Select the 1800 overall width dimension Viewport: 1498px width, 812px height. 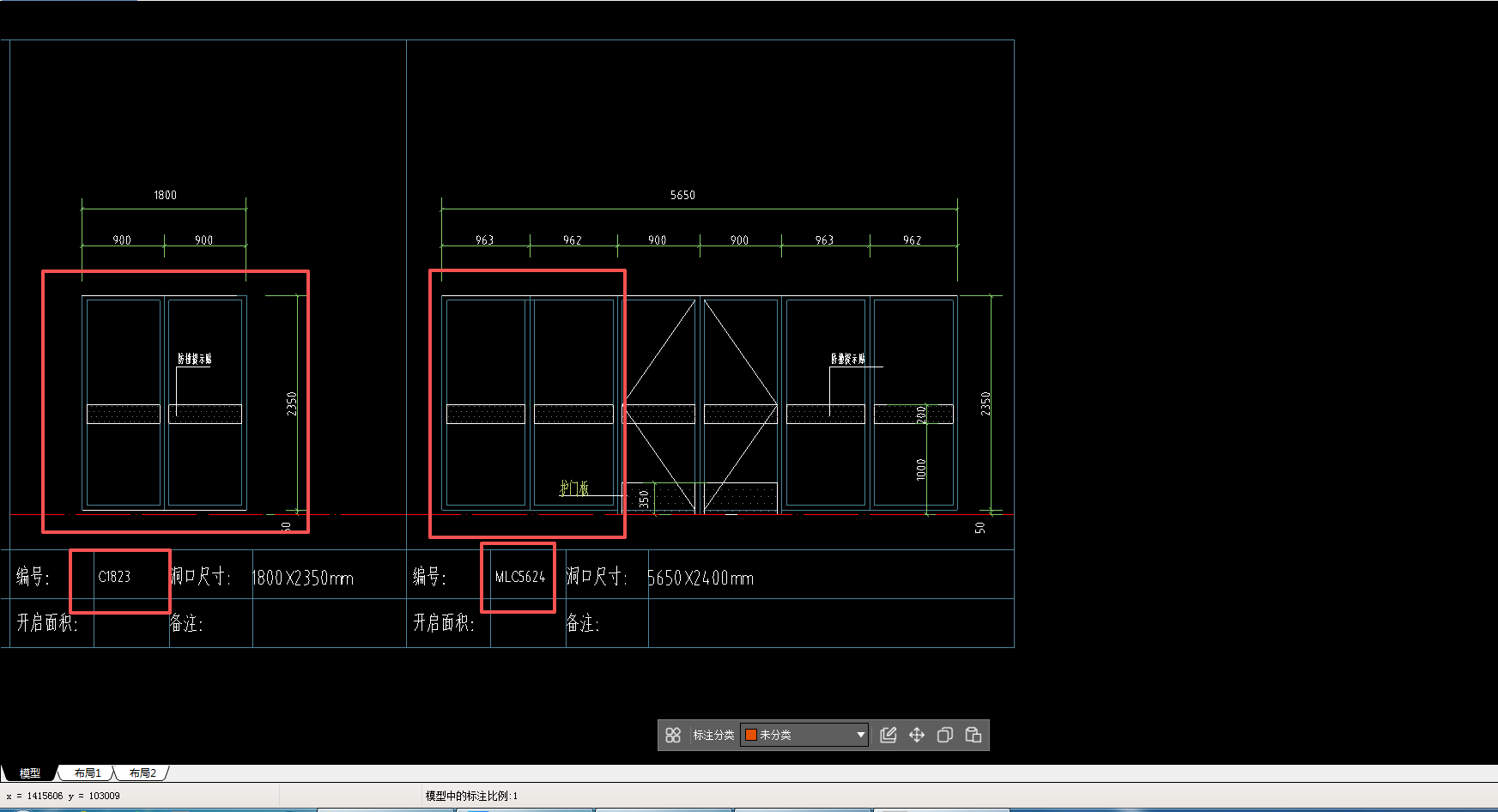pos(166,195)
